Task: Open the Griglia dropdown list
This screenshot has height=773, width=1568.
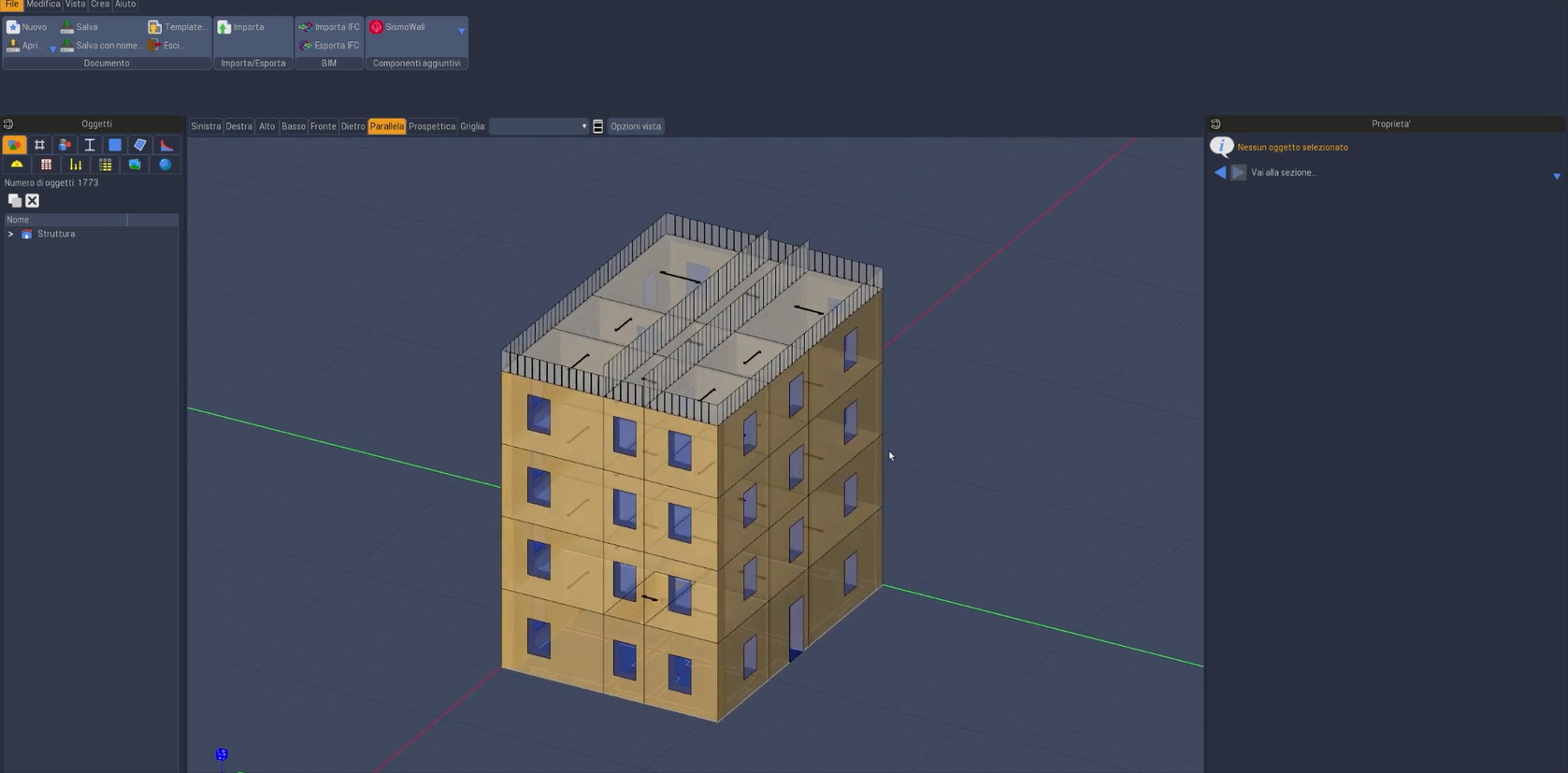Action: [583, 126]
